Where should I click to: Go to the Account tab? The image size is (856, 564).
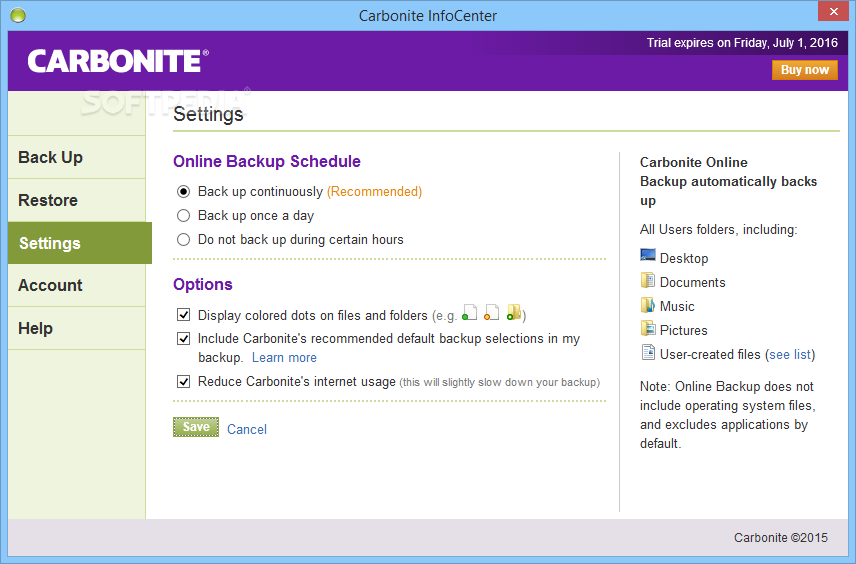point(51,285)
